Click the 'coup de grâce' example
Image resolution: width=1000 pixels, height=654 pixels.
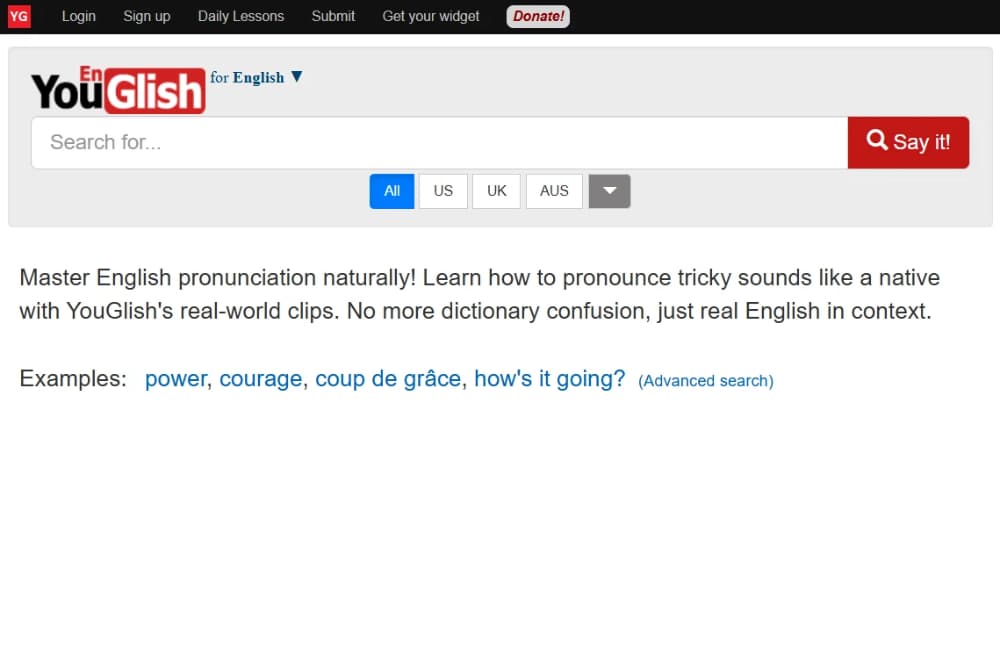tap(388, 379)
